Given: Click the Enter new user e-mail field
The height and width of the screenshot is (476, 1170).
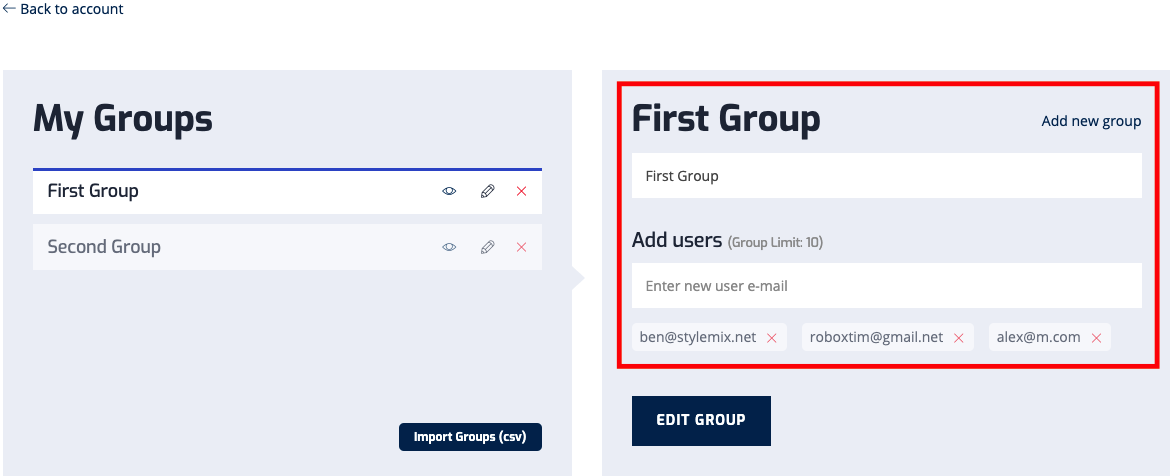Looking at the screenshot, I should pyautogui.click(x=886, y=286).
